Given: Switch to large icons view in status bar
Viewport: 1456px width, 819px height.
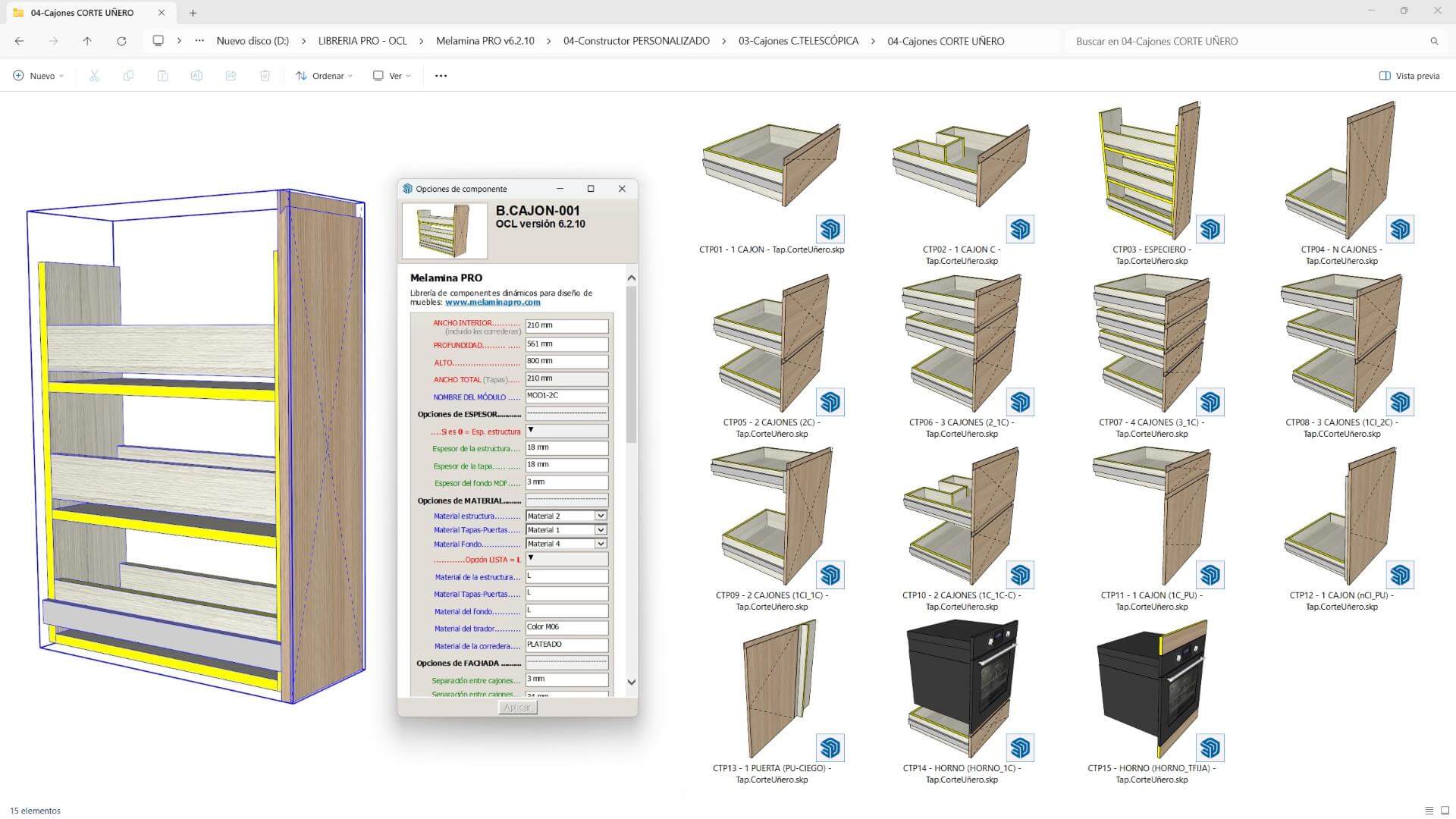Looking at the screenshot, I should point(1444,811).
